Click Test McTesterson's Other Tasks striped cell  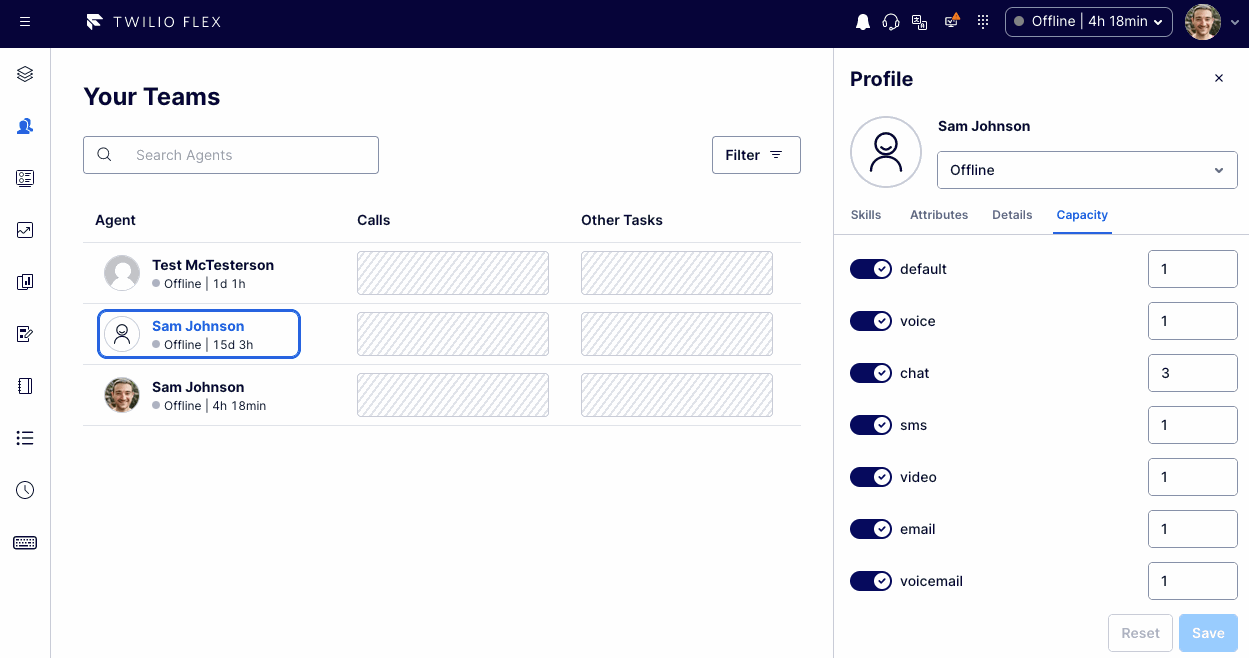pos(677,273)
